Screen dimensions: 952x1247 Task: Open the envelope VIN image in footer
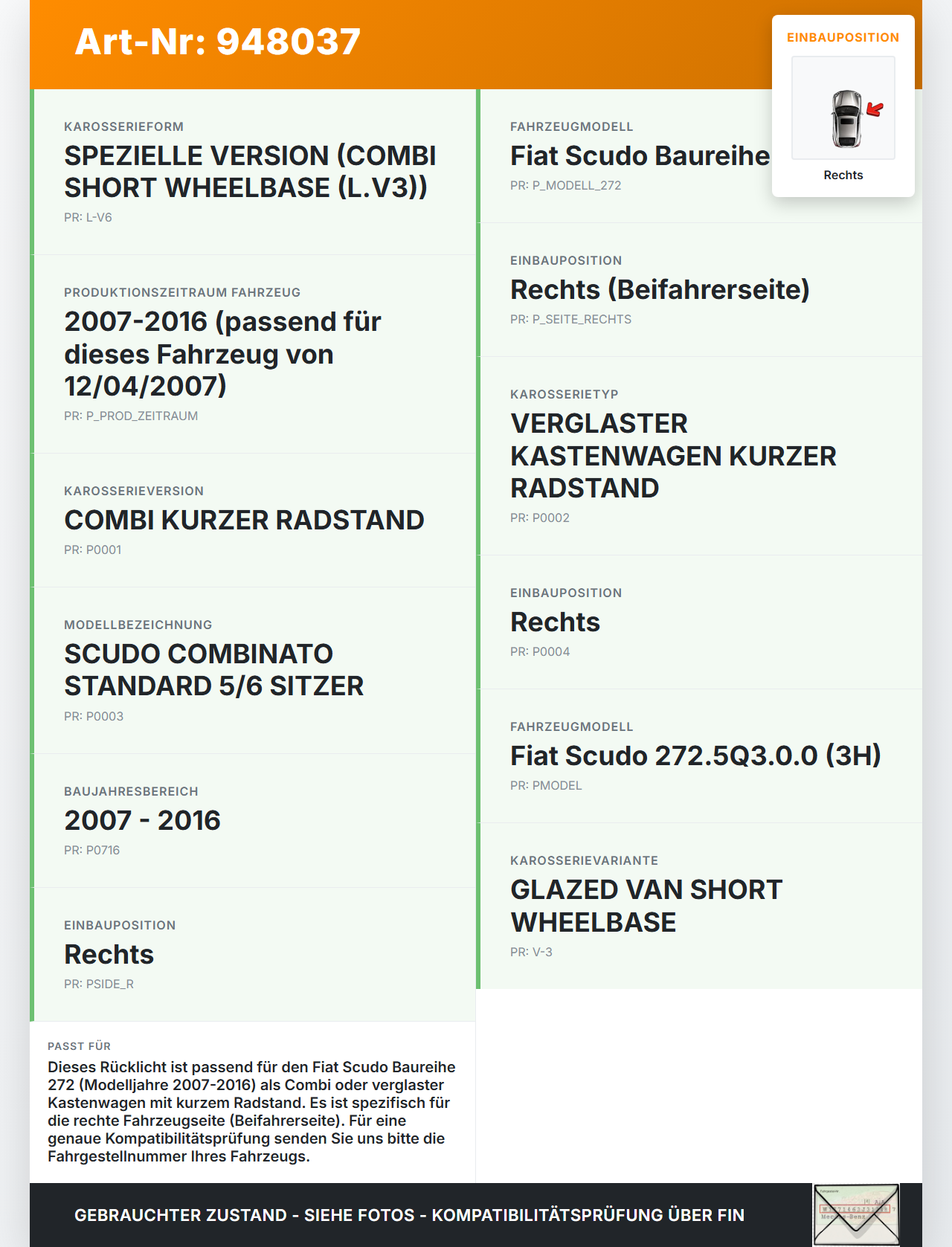(856, 1214)
